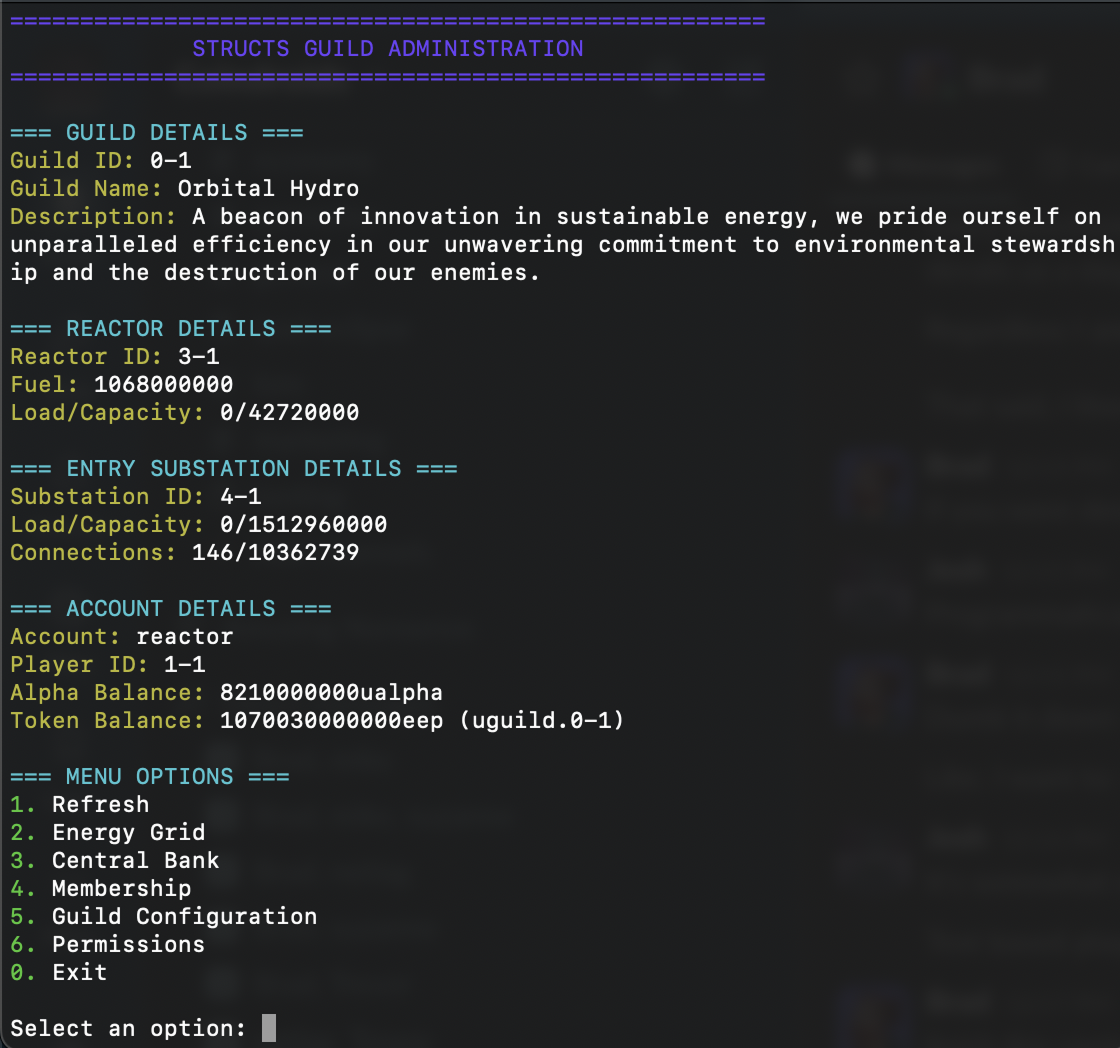The height and width of the screenshot is (1048, 1120).
Task: Click the Connections value 146/10362739
Action: (x=276, y=552)
